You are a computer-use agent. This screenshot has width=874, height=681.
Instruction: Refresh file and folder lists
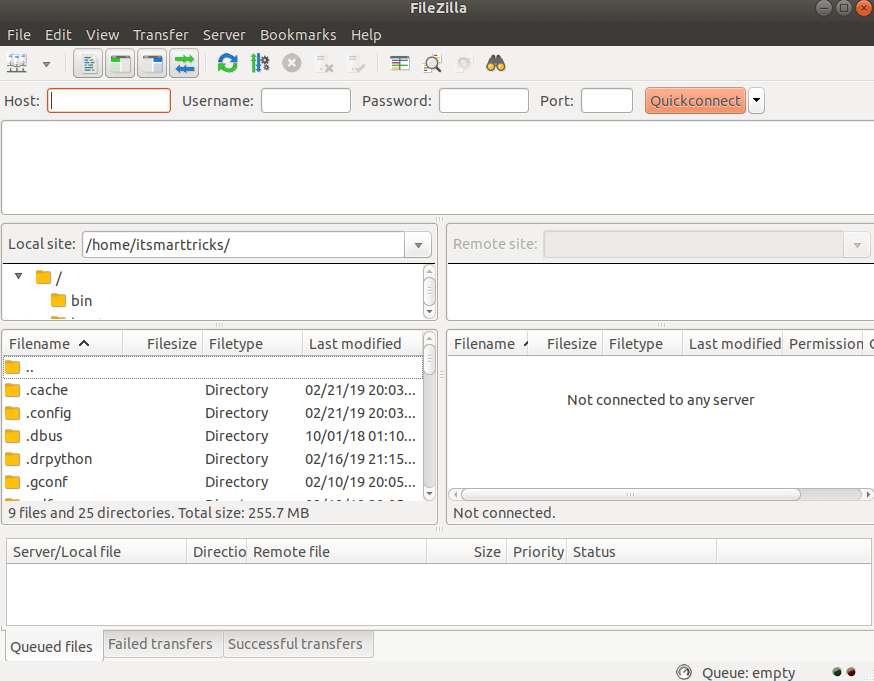(227, 63)
